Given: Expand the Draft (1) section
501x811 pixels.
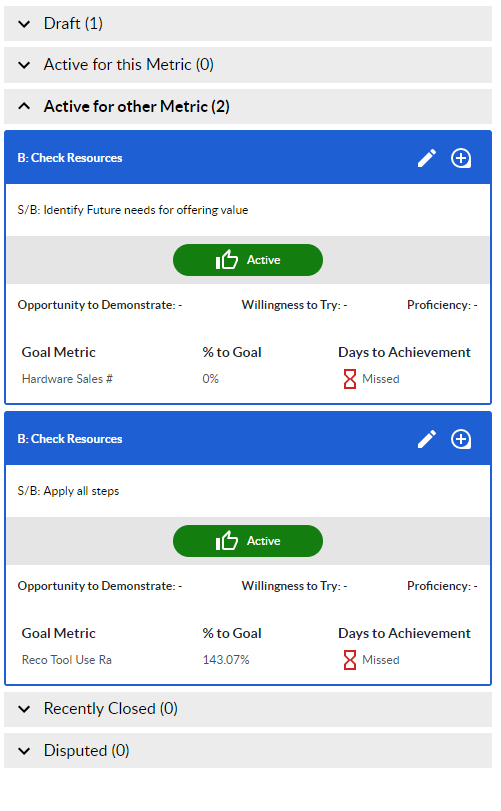Looking at the screenshot, I should click(248, 24).
